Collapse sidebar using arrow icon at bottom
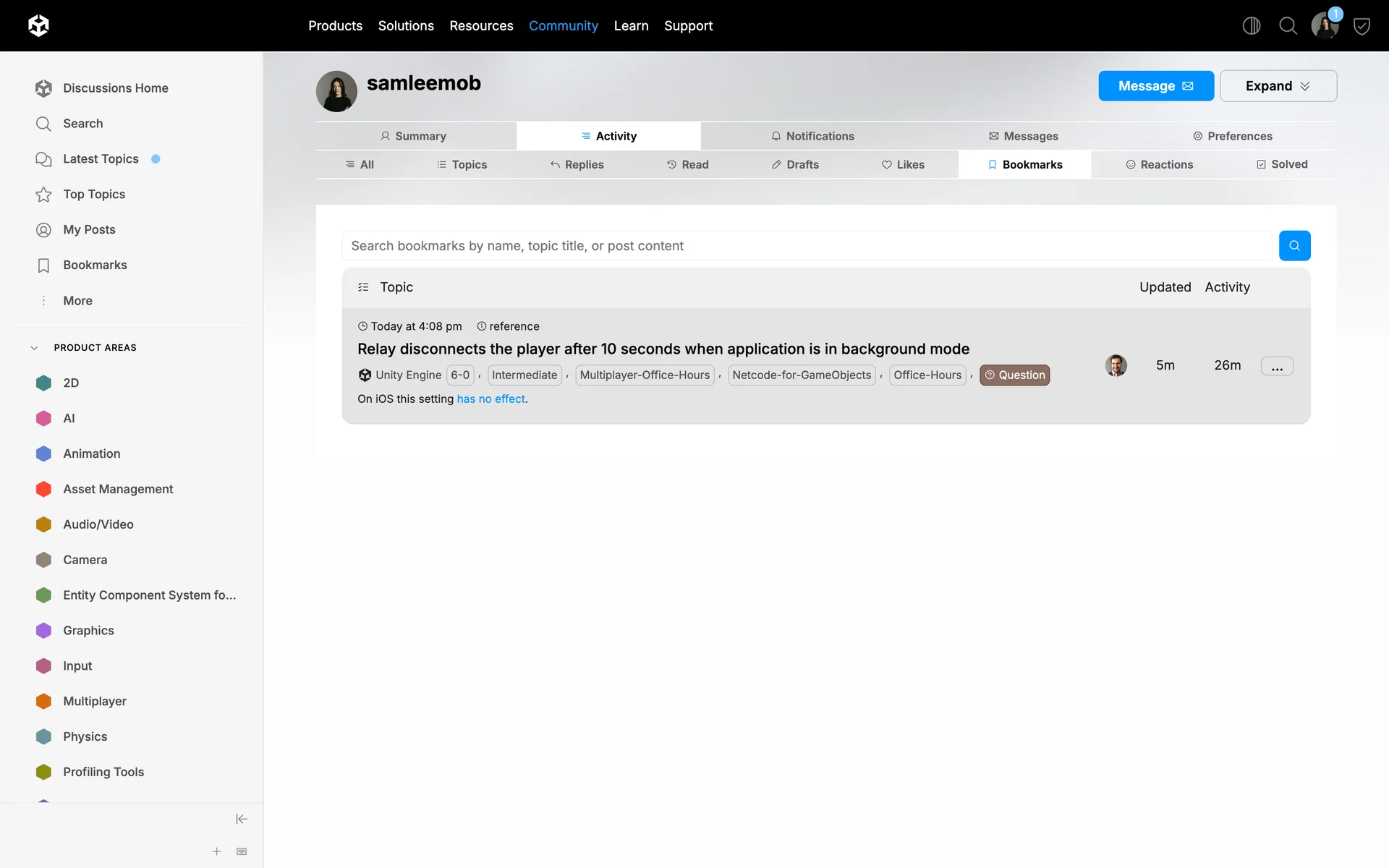Viewport: 1389px width, 868px height. [242, 819]
